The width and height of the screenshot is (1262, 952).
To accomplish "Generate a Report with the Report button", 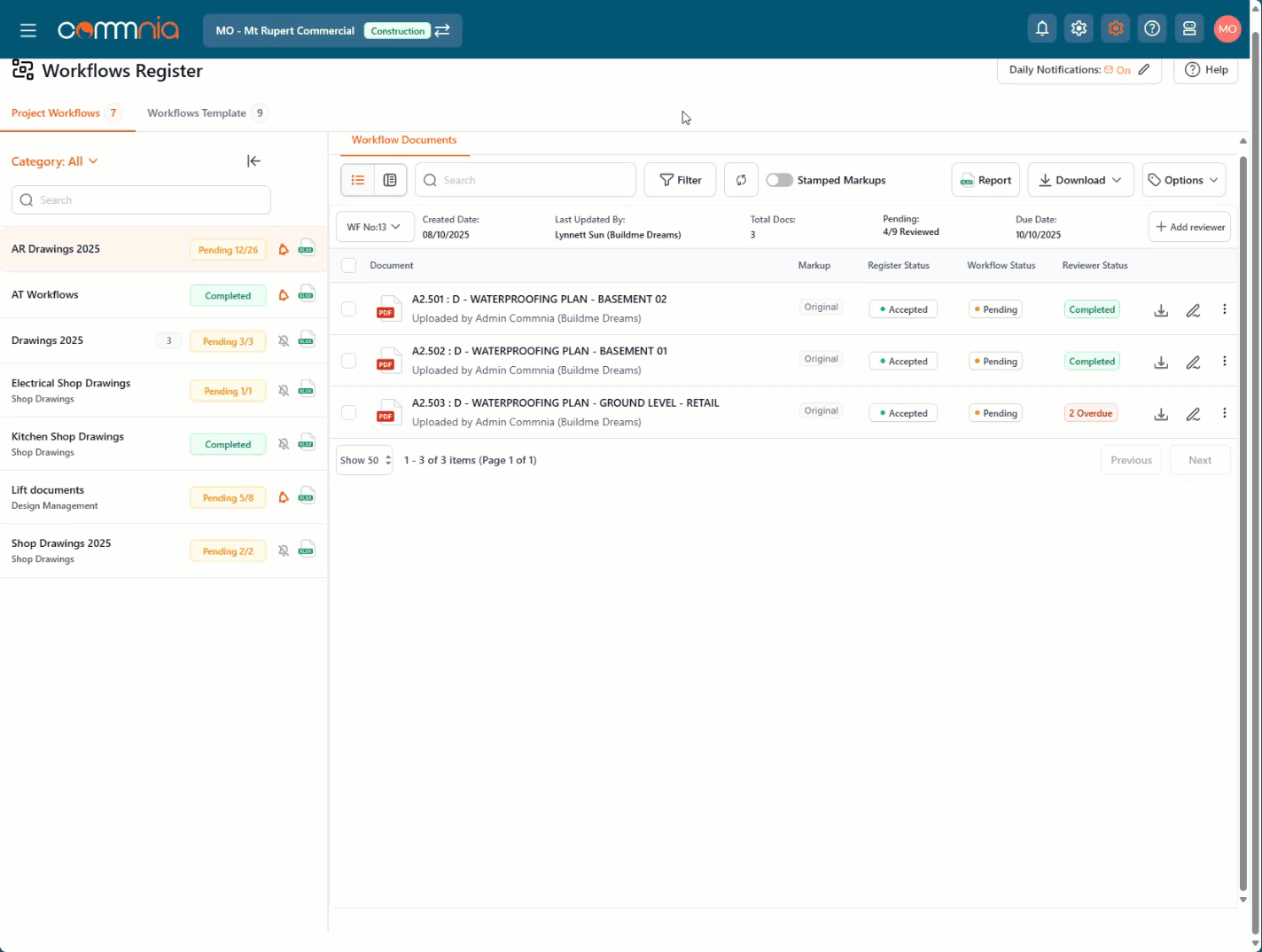I will click(985, 180).
